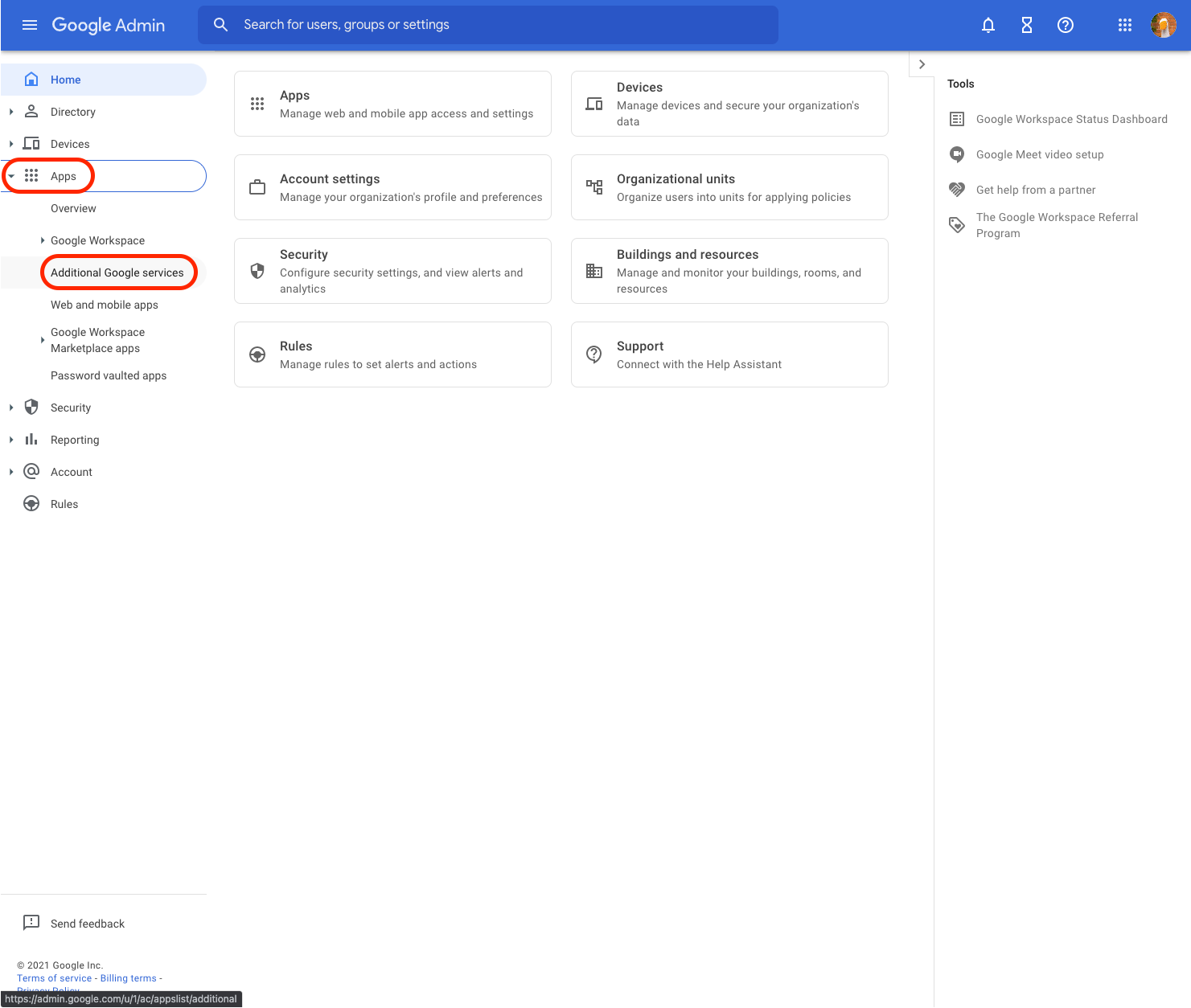Click Send feedback text
Screen dimensions: 1191x1008
[88, 924]
